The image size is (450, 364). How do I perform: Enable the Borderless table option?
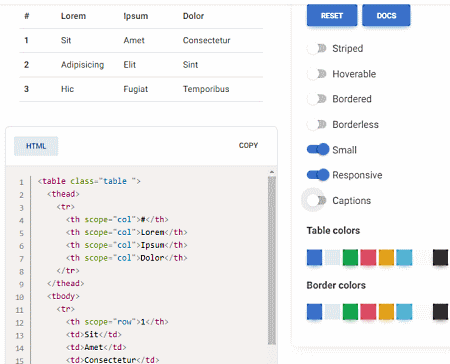tap(316, 124)
